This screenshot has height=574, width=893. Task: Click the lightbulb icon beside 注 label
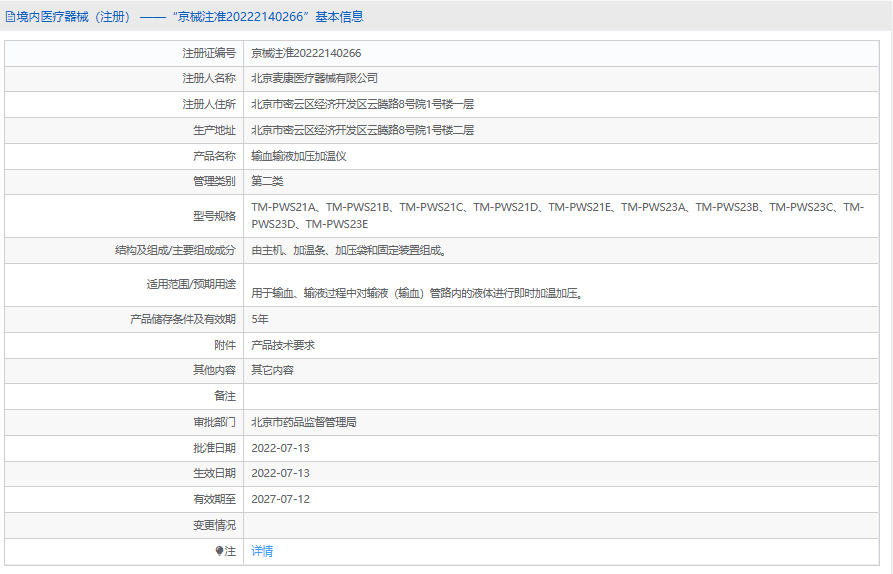click(219, 551)
